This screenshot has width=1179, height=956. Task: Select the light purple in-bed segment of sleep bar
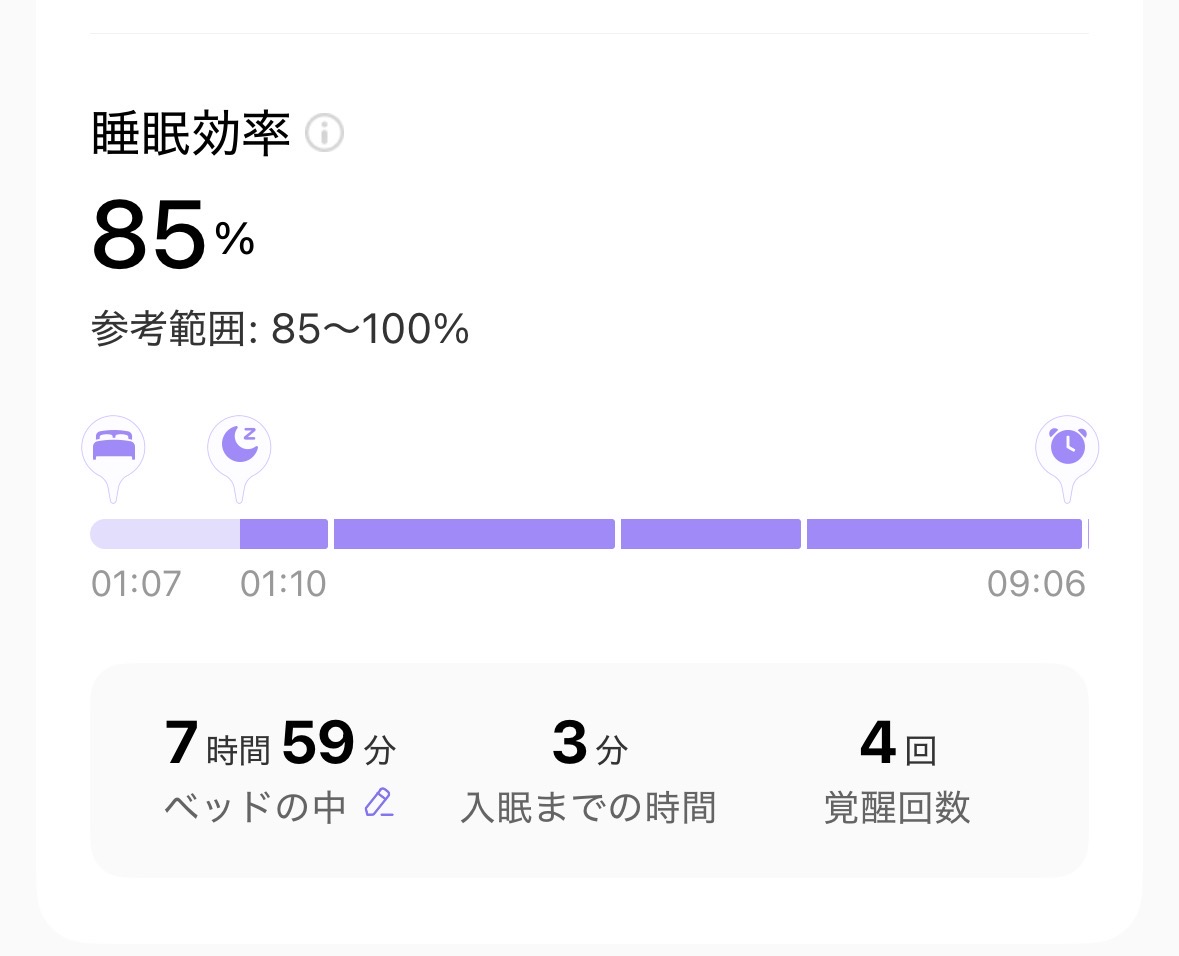point(165,534)
